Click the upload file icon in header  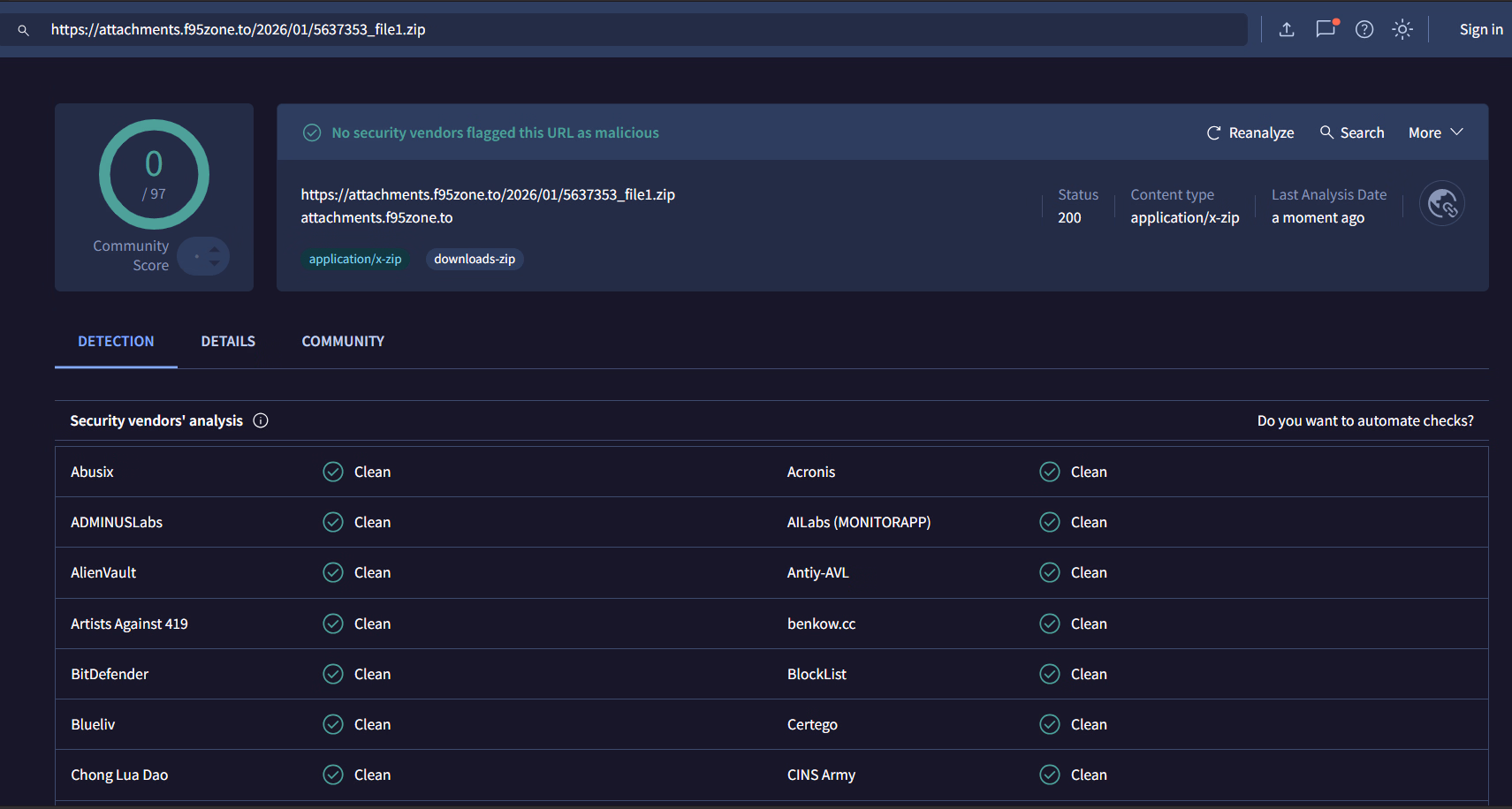click(x=1287, y=29)
